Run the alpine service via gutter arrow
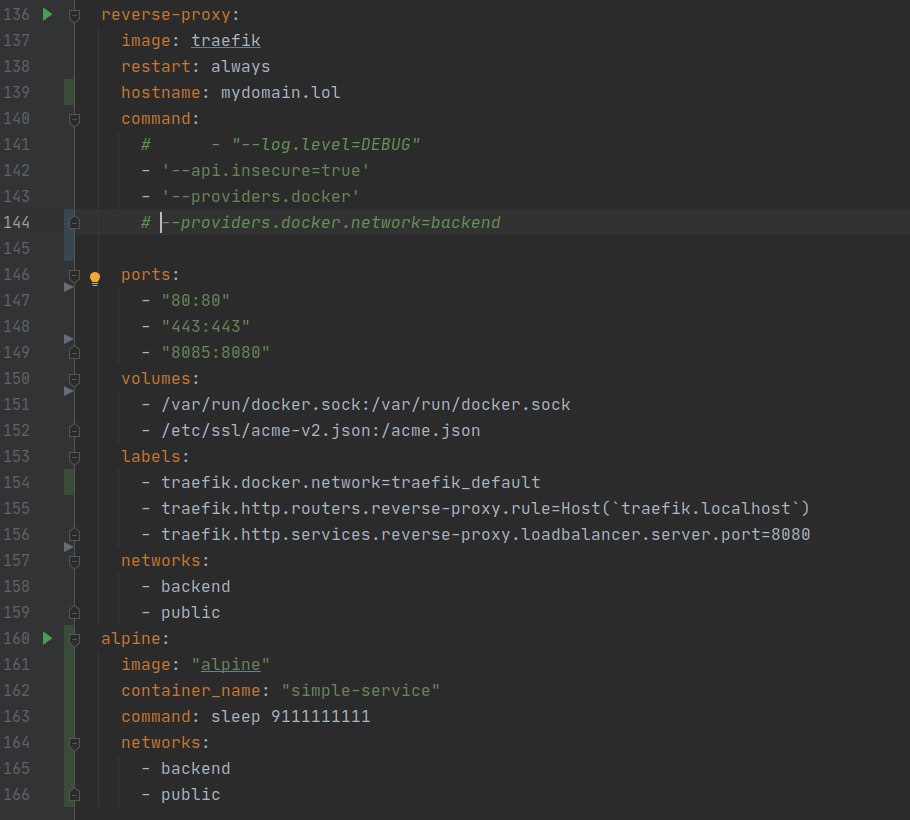910x820 pixels. 48,638
